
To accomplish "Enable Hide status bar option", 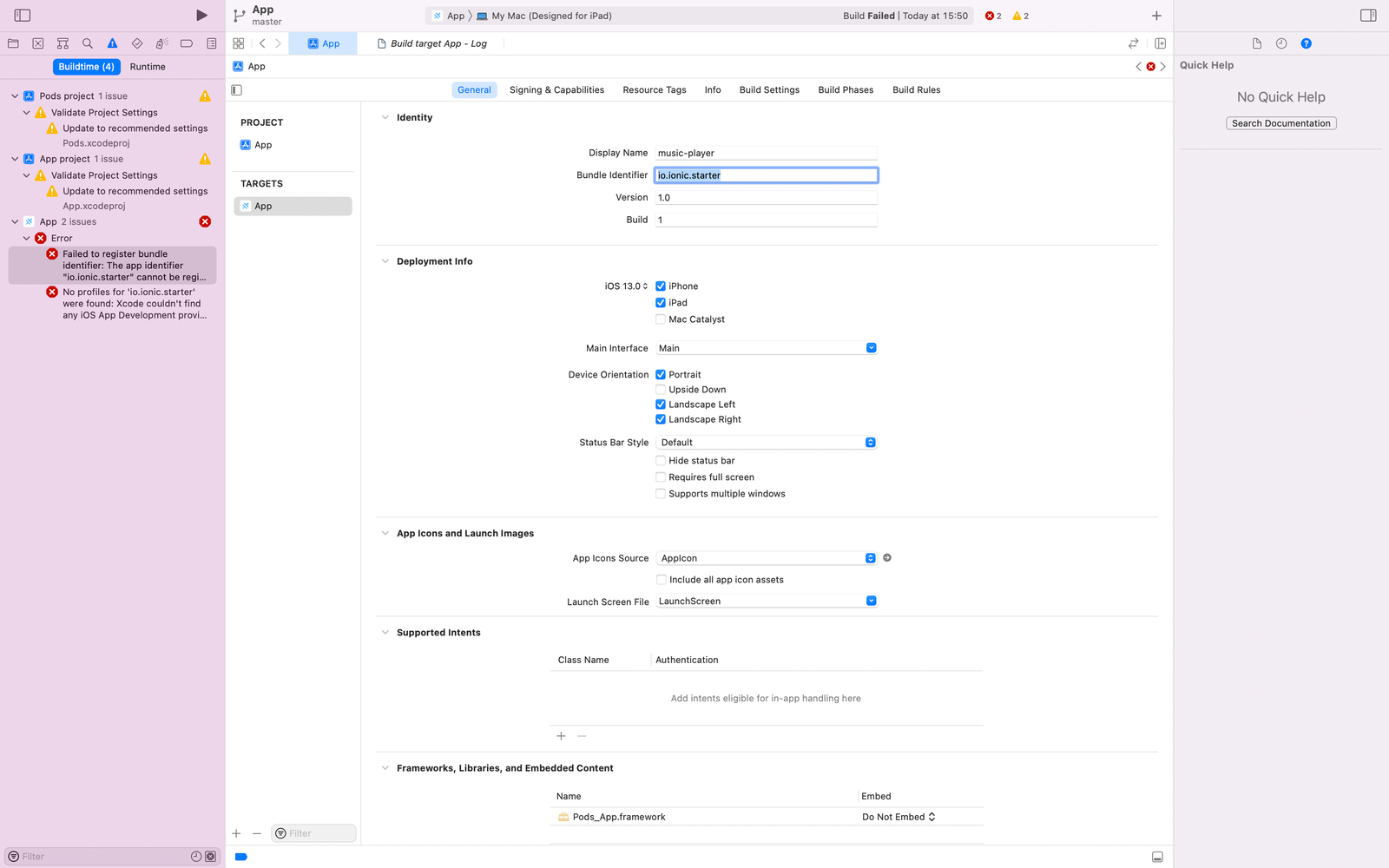I will 661,461.
